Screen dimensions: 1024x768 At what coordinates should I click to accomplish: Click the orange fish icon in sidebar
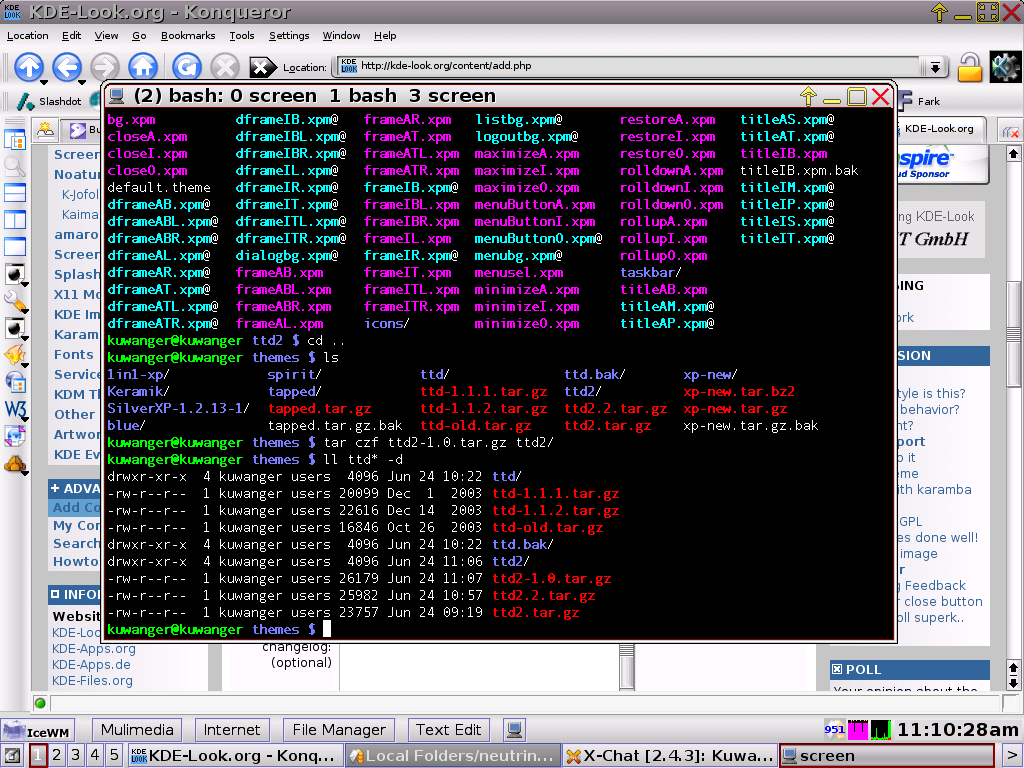tap(14, 355)
